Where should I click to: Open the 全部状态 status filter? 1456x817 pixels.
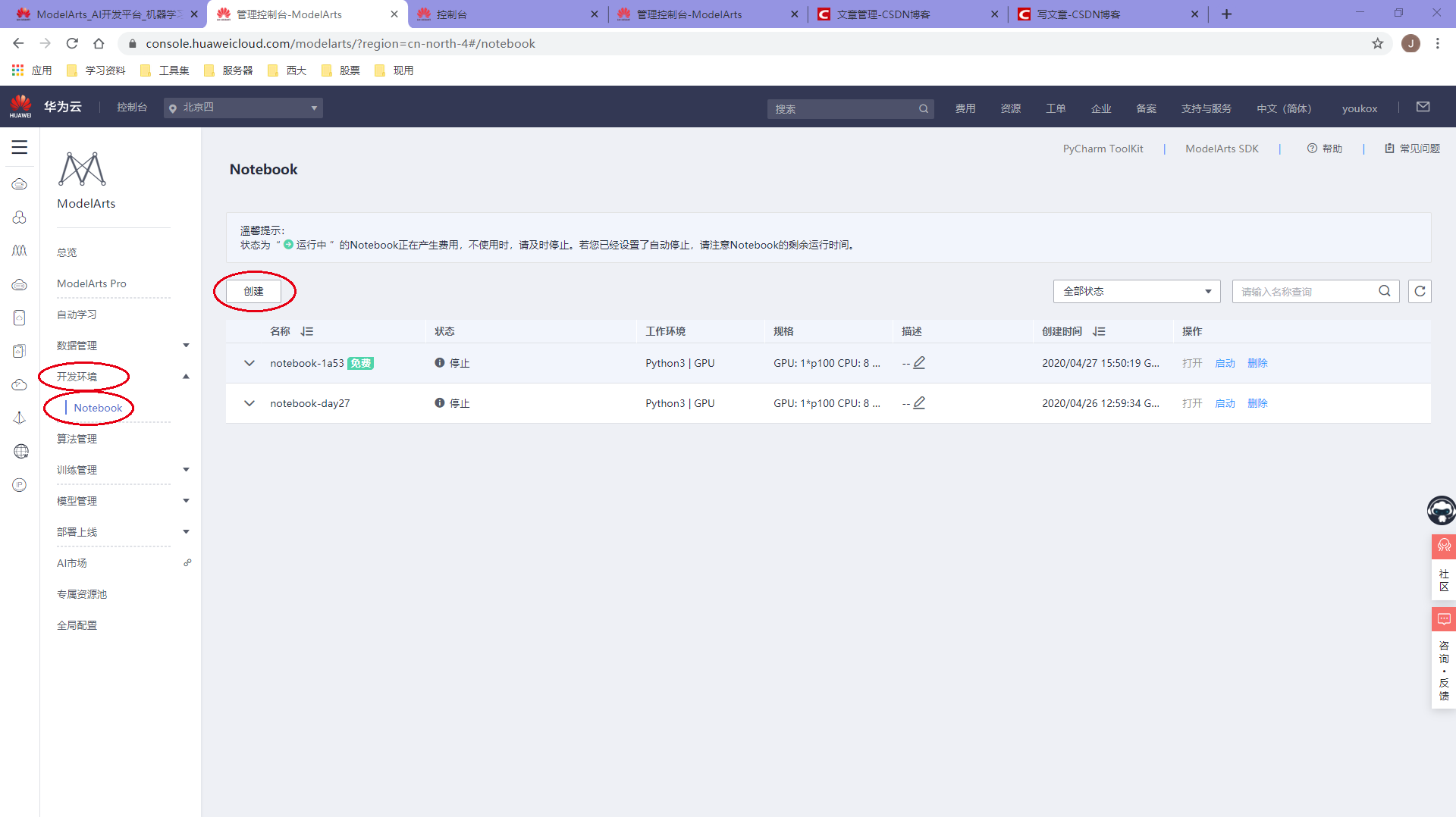(x=1136, y=291)
